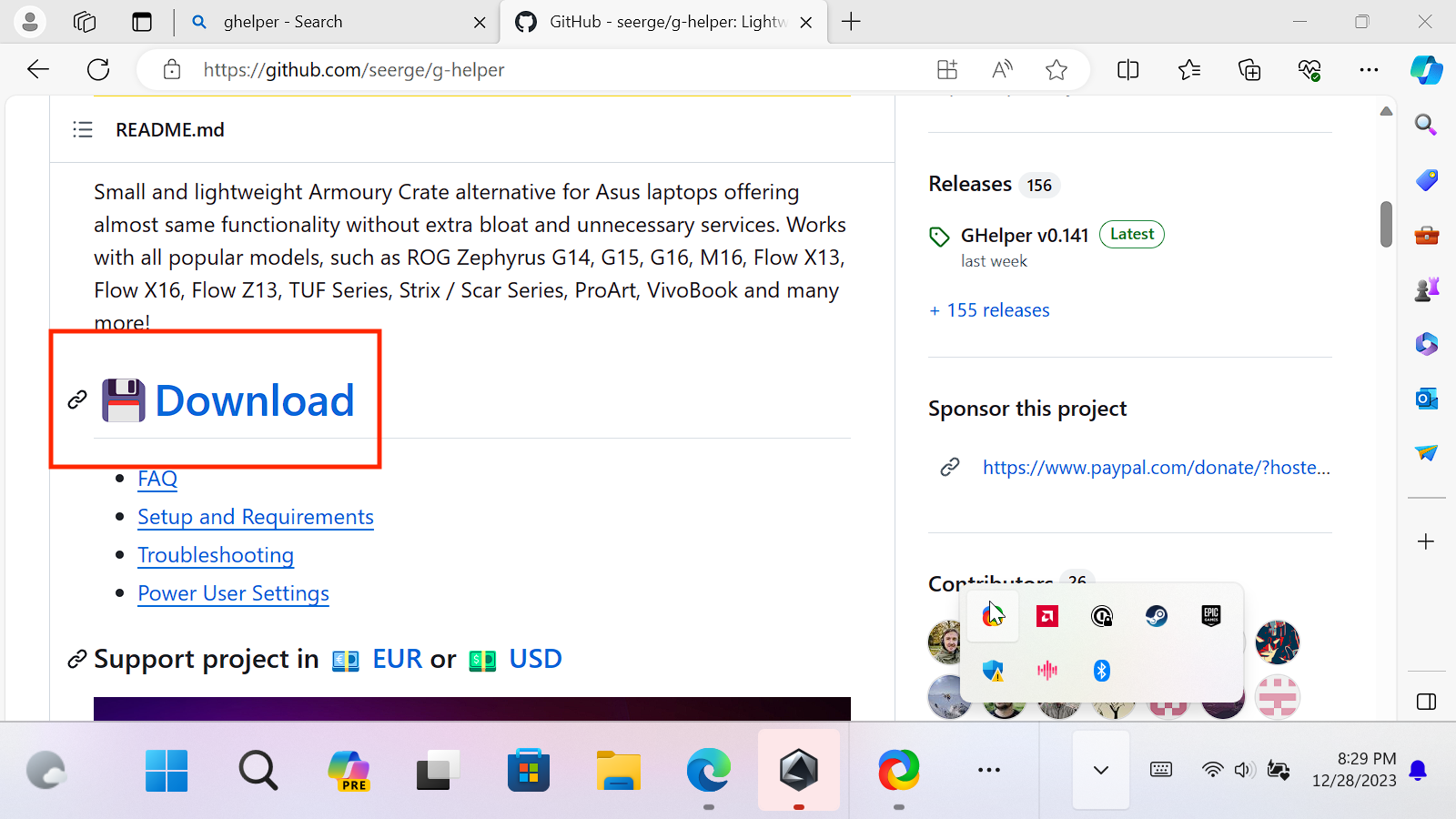1456x819 pixels.
Task: Open GHelper v0.141 latest release
Action: tap(1025, 235)
